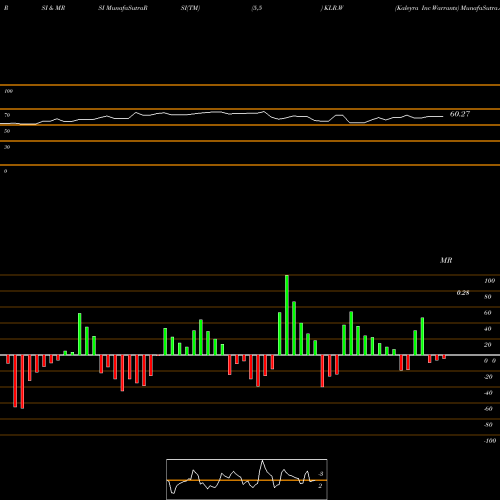Screen dimensions: 500x500
Task: Click the MR axis label -100
Action: click(490, 441)
